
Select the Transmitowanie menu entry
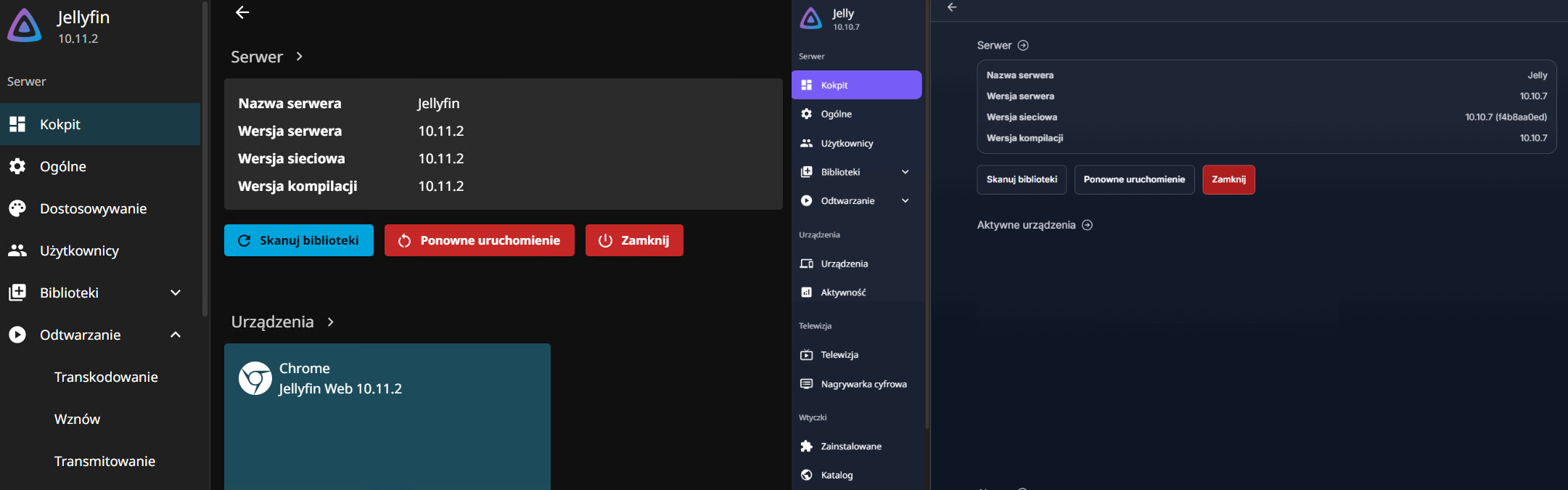[104, 461]
